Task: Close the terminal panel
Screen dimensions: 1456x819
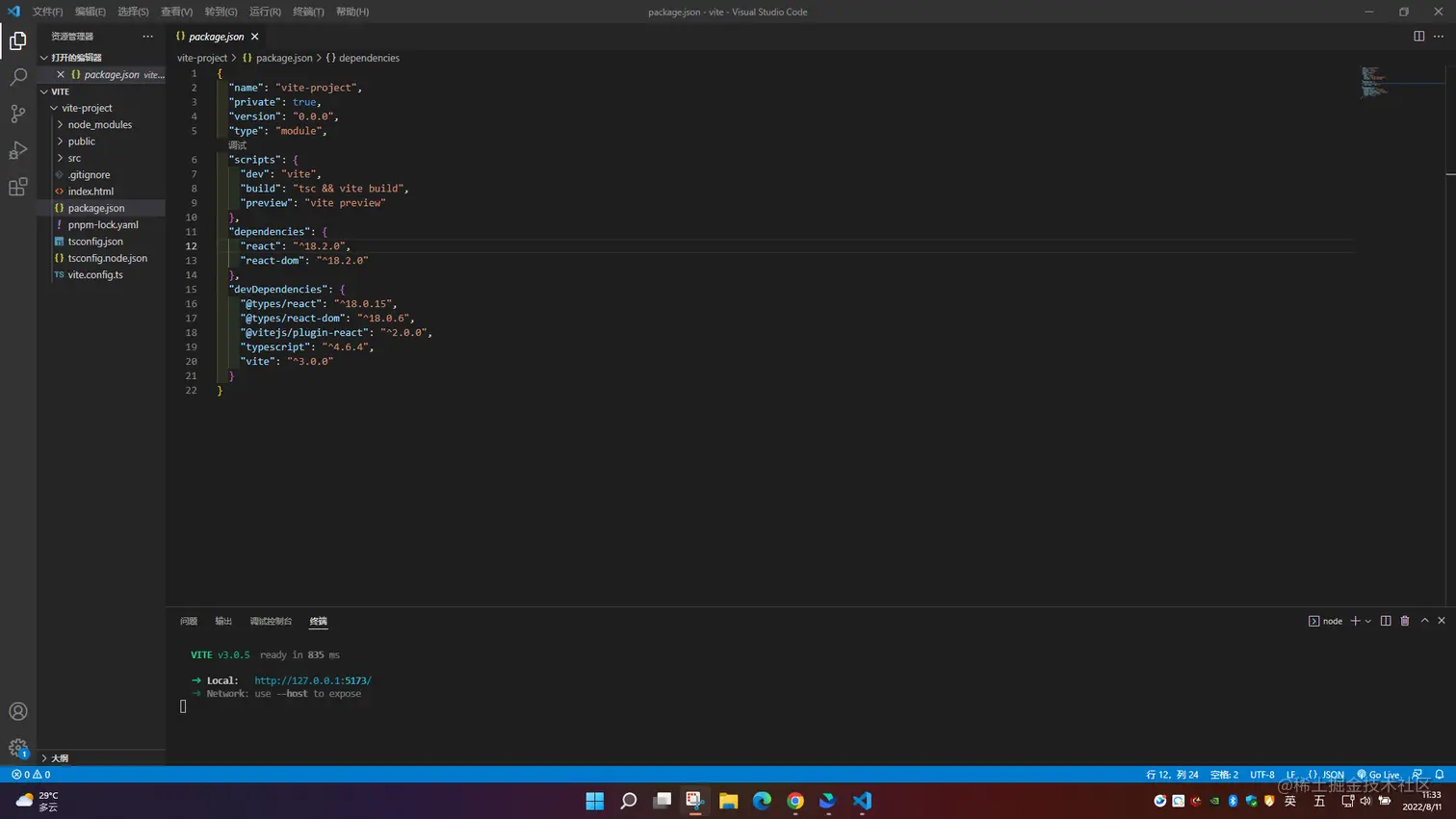Action: tap(1442, 621)
